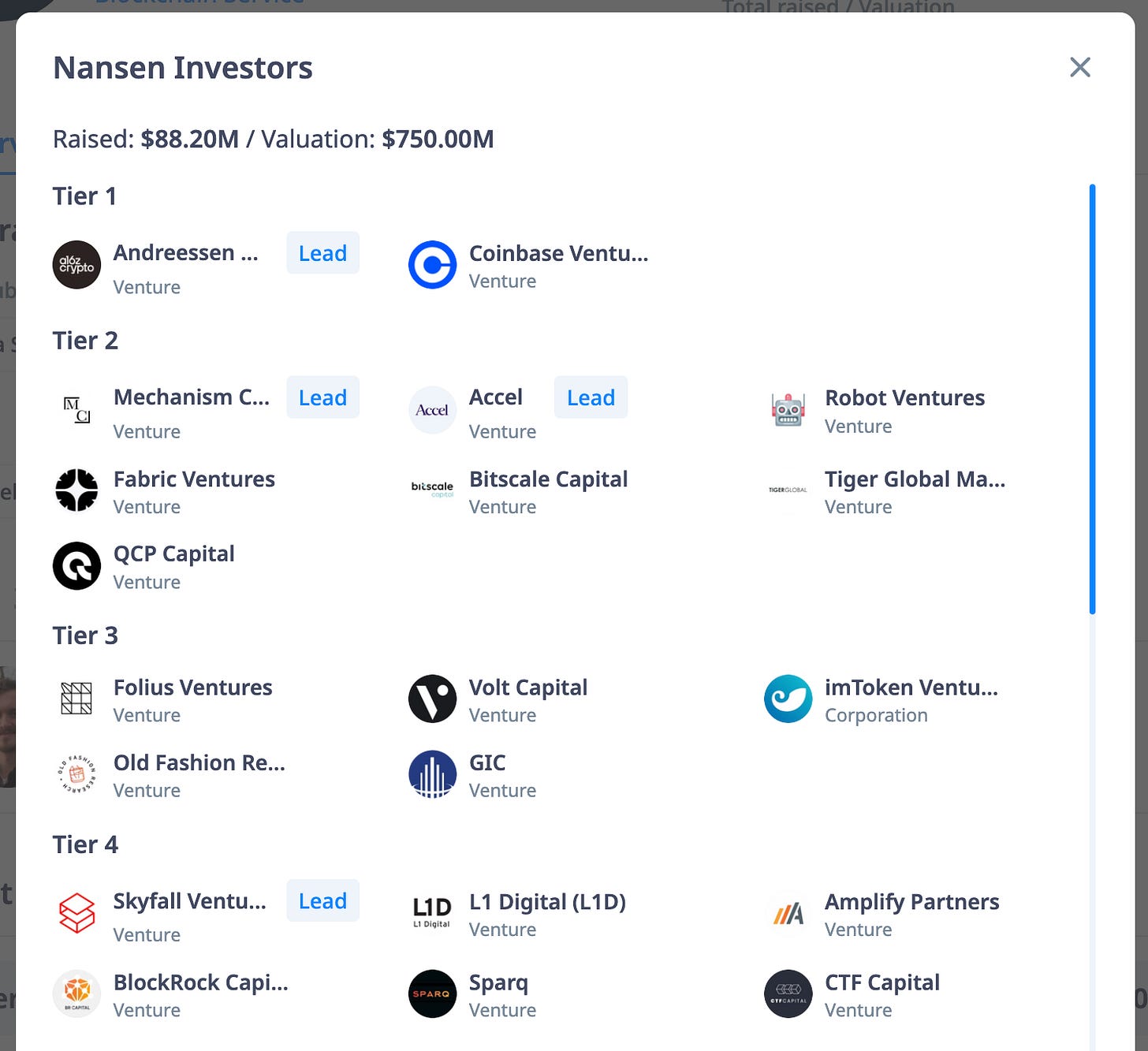
Task: Open the GIC investor link
Action: tap(486, 762)
